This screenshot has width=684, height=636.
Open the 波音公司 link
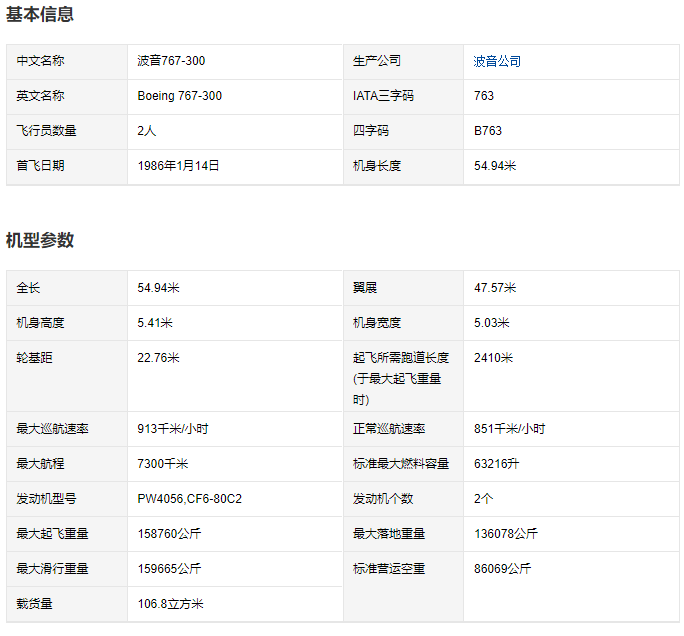coord(497,61)
